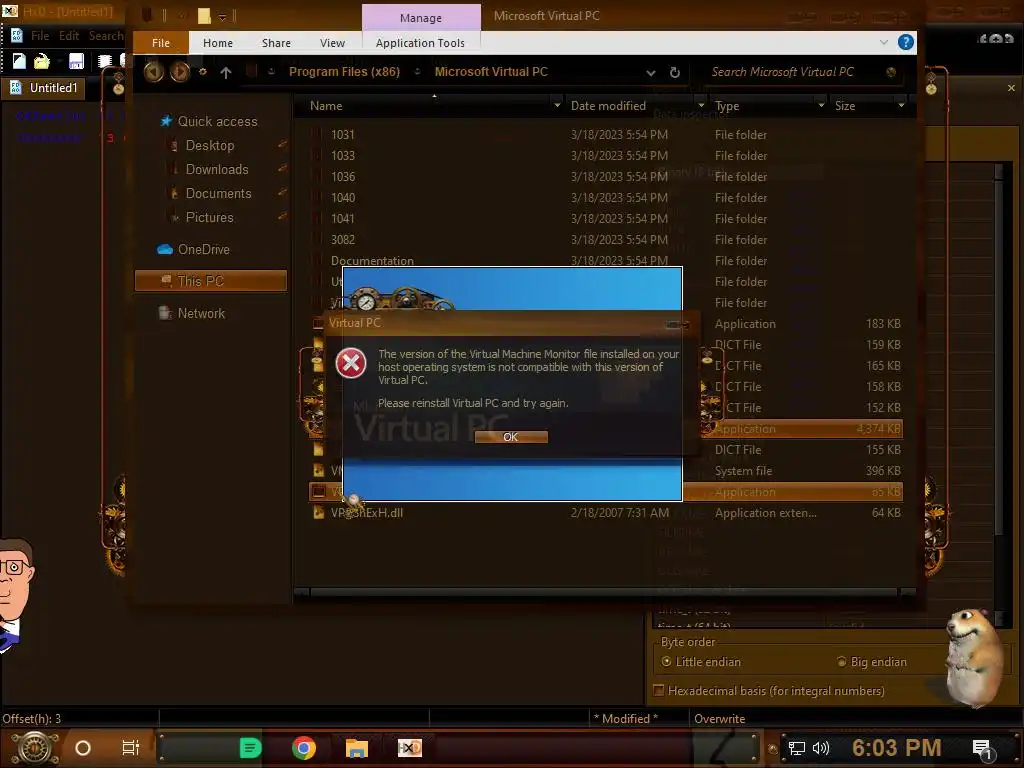Switch to the Share ribbon tab
The height and width of the screenshot is (768, 1024).
point(276,42)
